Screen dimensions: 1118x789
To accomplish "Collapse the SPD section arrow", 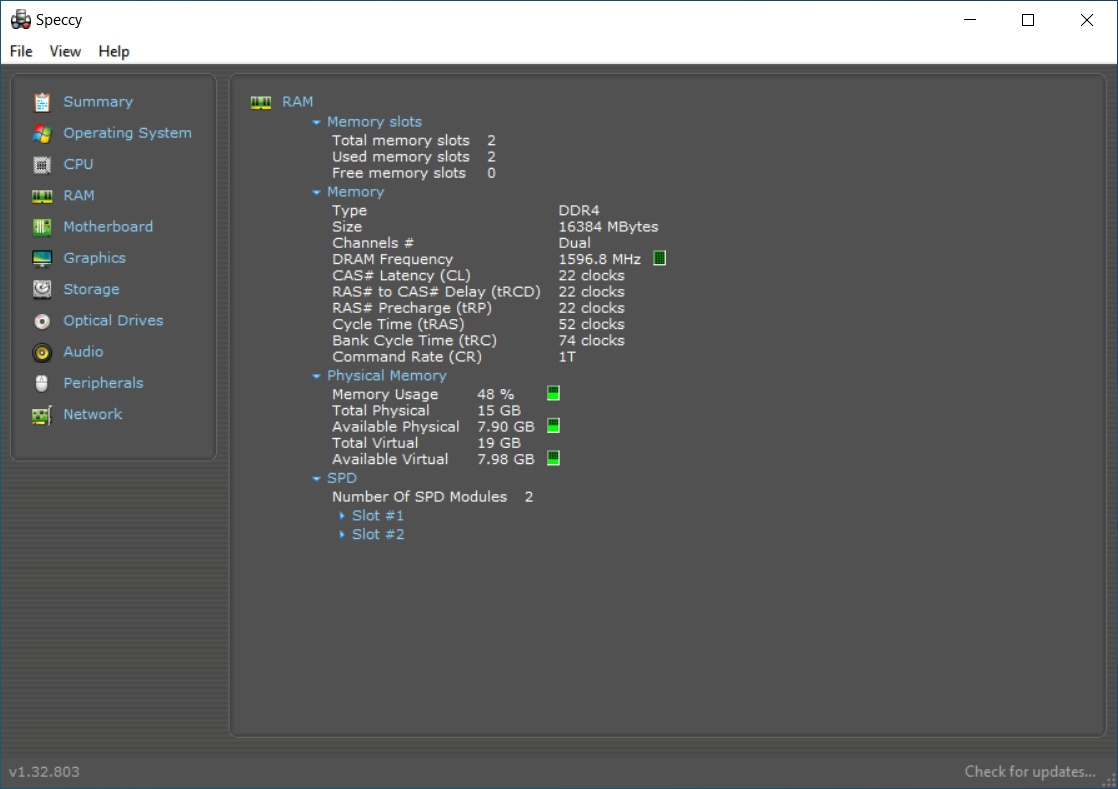I will 317,479.
